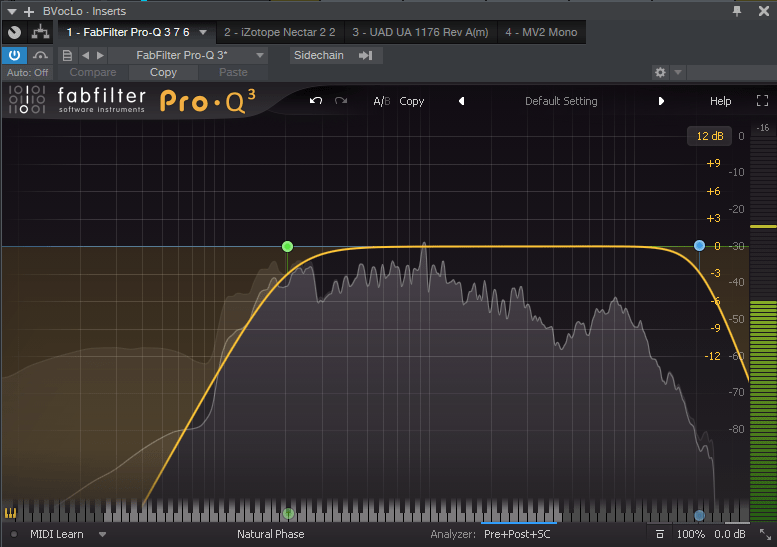Click the routing view icon beside bypass
This screenshot has height=547, width=777.
(41, 33)
